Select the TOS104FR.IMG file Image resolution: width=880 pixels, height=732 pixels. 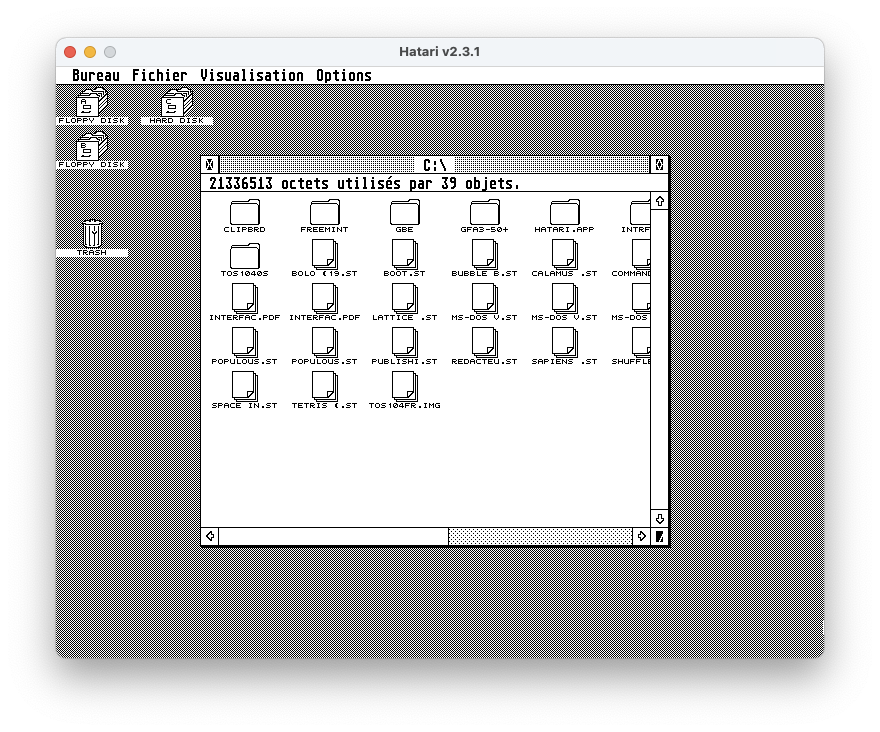tap(405, 390)
